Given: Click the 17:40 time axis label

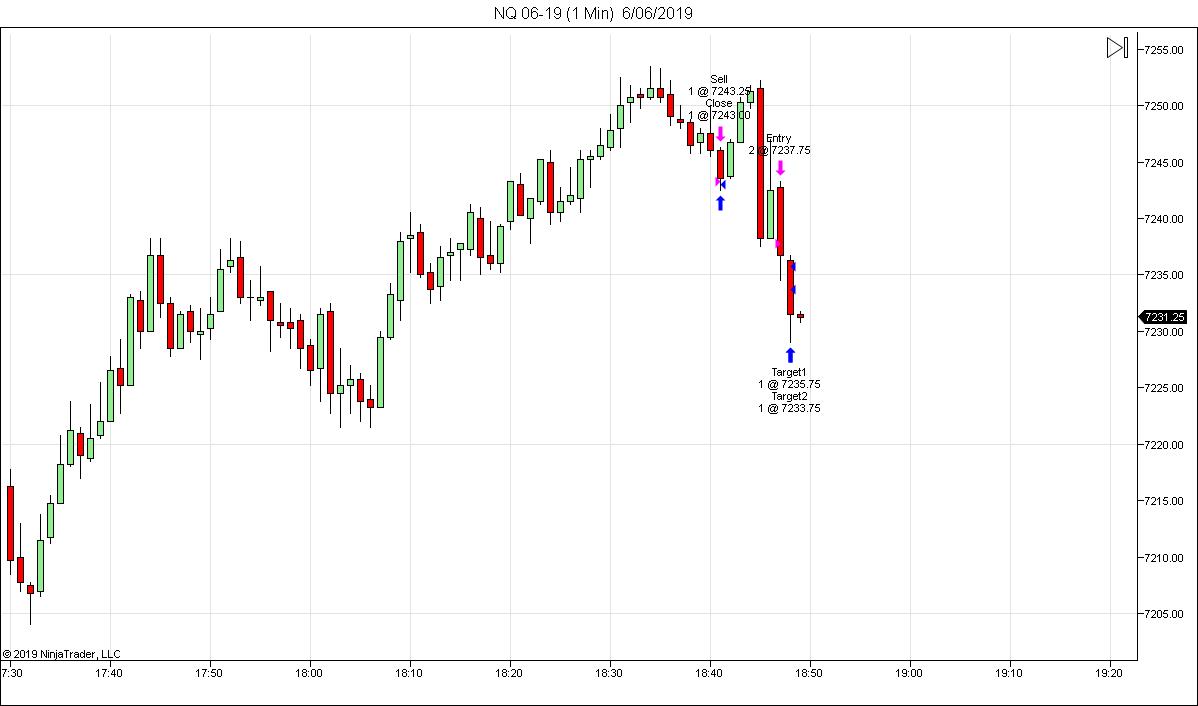Looking at the screenshot, I should click(x=108, y=673).
